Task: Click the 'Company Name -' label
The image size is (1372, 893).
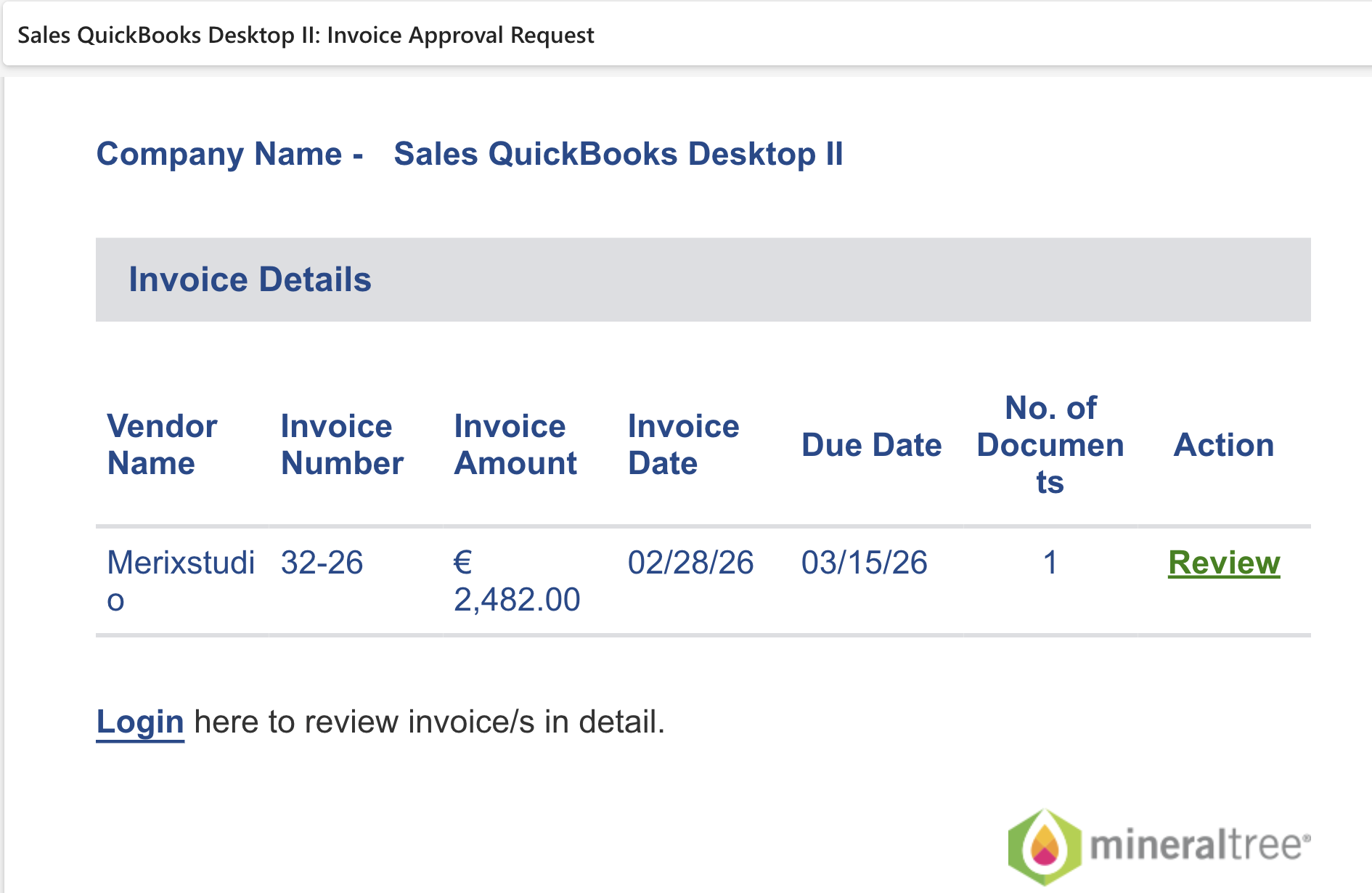Action: click(x=230, y=154)
